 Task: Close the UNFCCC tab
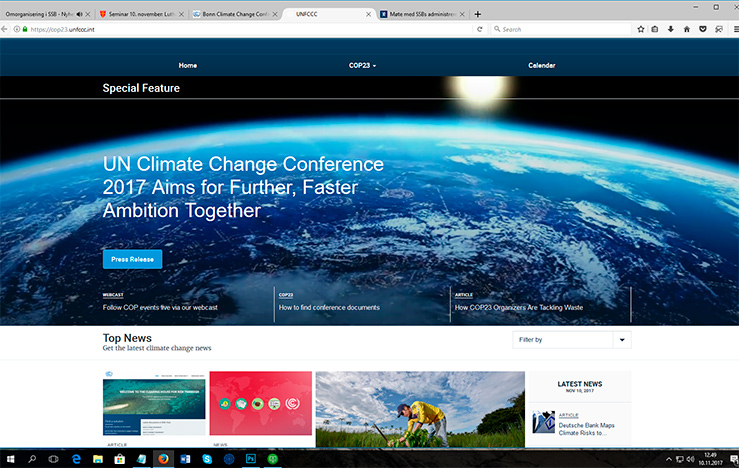(369, 14)
